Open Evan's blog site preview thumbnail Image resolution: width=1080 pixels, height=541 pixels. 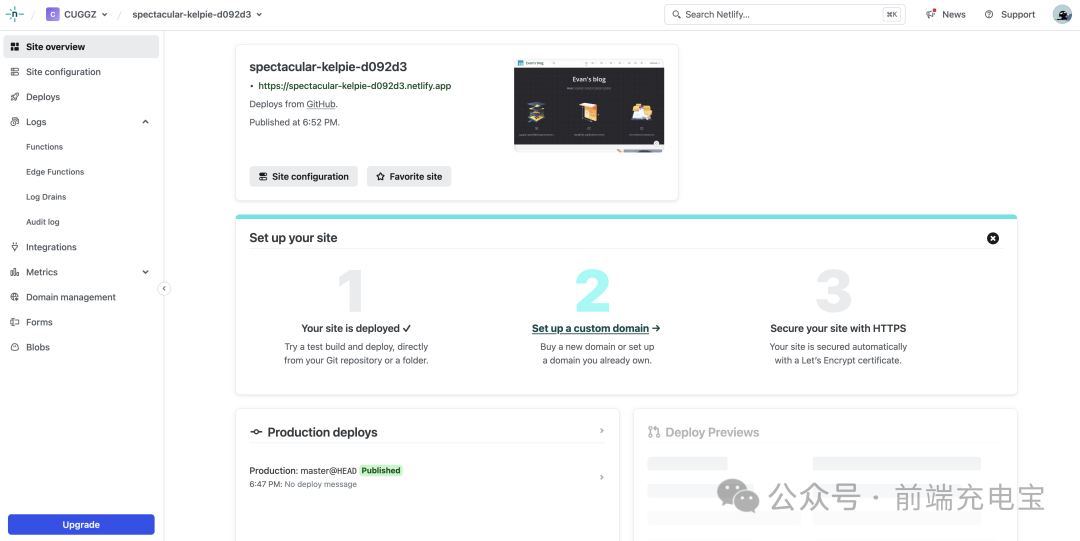589,105
